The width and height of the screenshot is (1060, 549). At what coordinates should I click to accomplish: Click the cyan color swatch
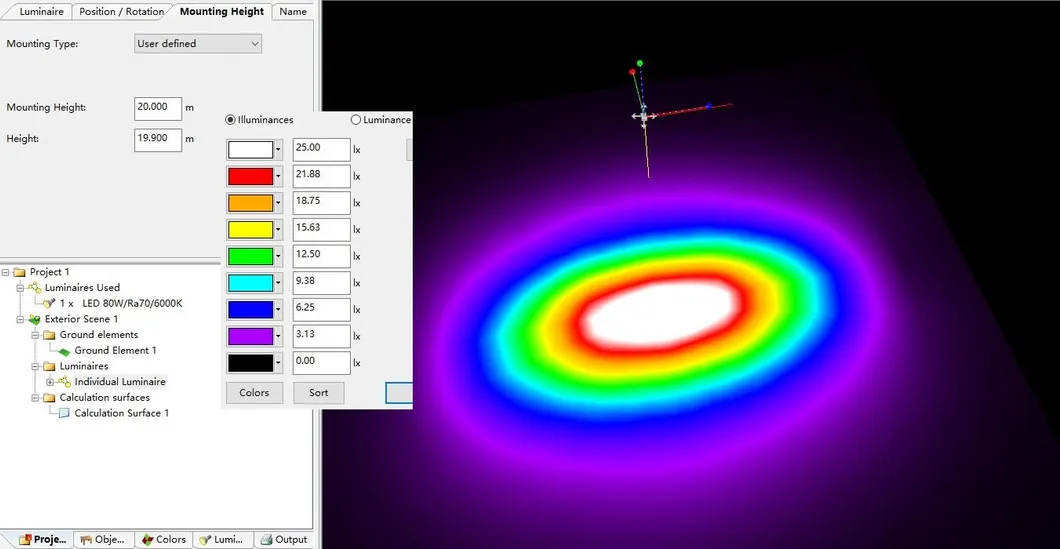(x=250, y=283)
